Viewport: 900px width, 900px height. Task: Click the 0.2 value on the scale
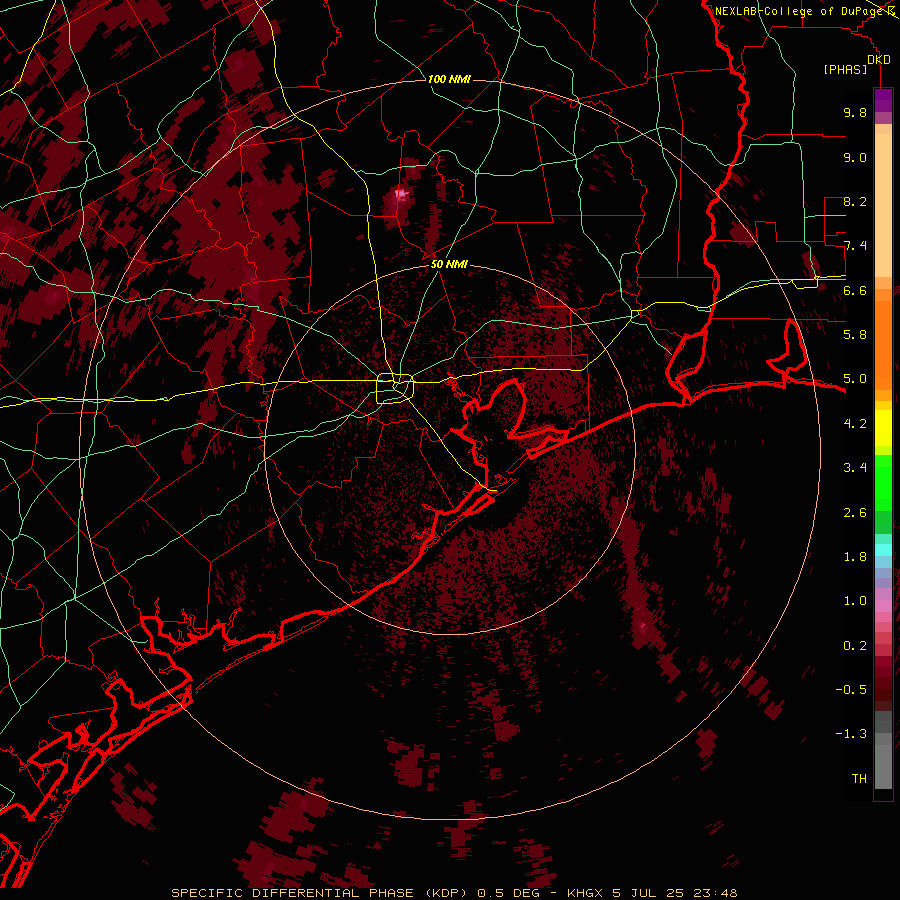pos(855,646)
